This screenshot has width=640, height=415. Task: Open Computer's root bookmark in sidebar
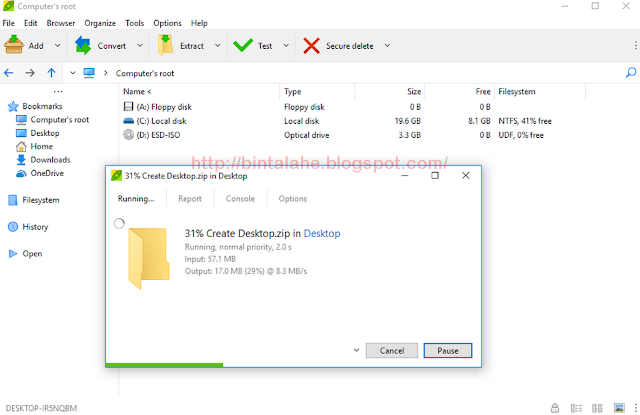(x=60, y=120)
